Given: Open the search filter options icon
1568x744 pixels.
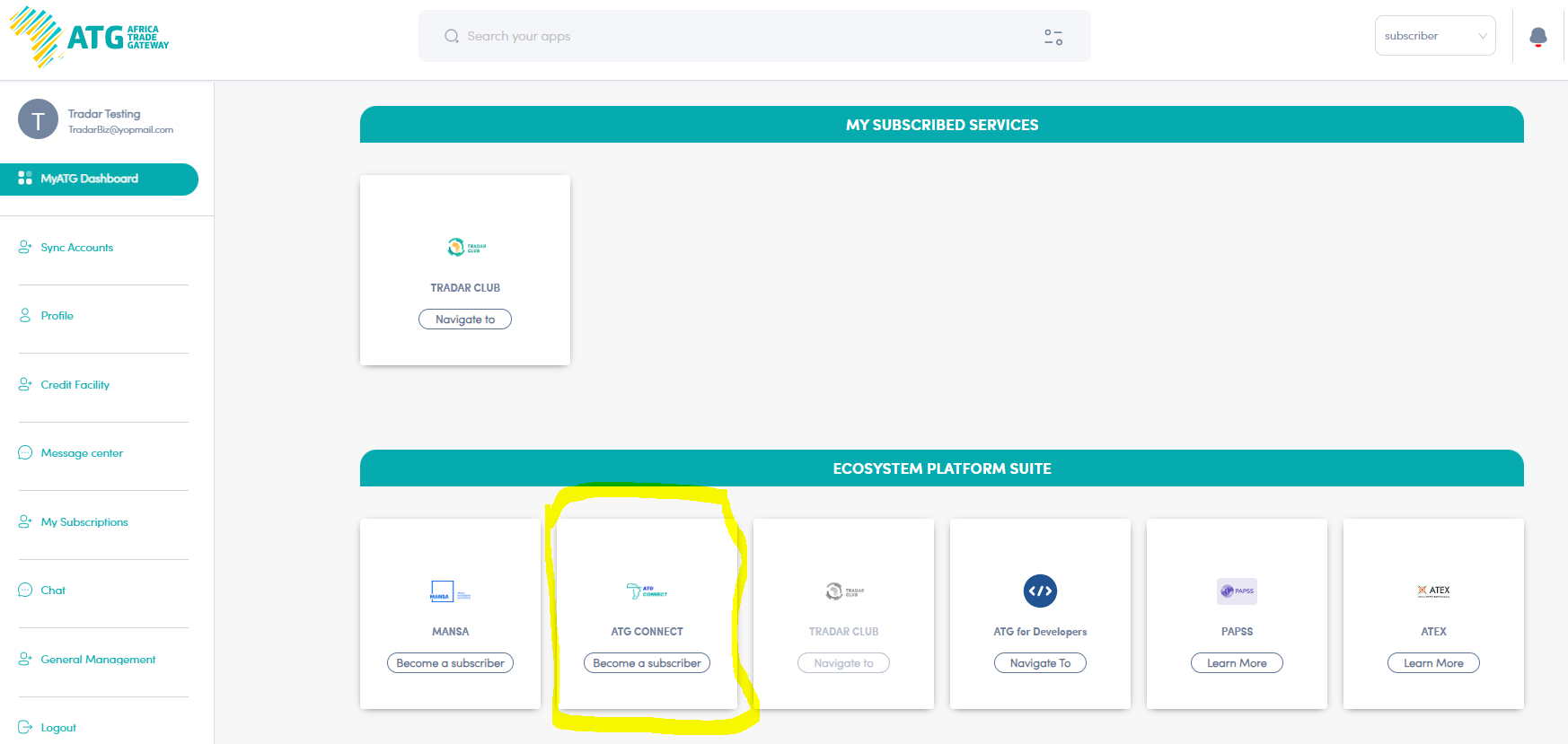Looking at the screenshot, I should click(x=1053, y=37).
